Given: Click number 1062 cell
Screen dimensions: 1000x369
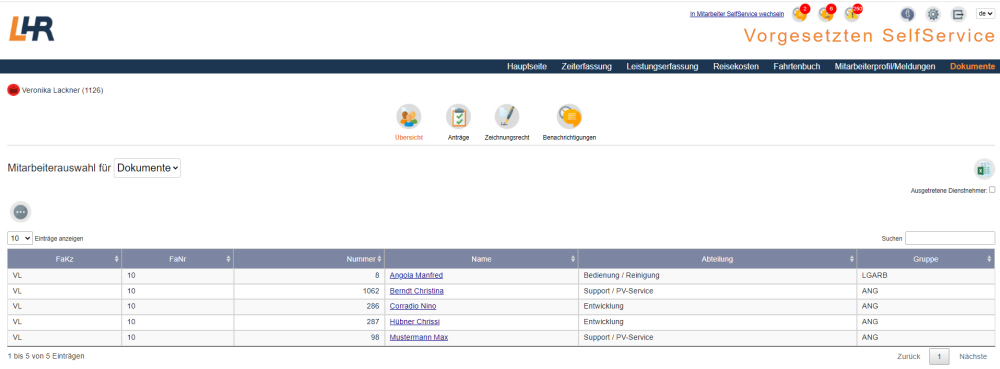Looking at the screenshot, I should pyautogui.click(x=309, y=291).
